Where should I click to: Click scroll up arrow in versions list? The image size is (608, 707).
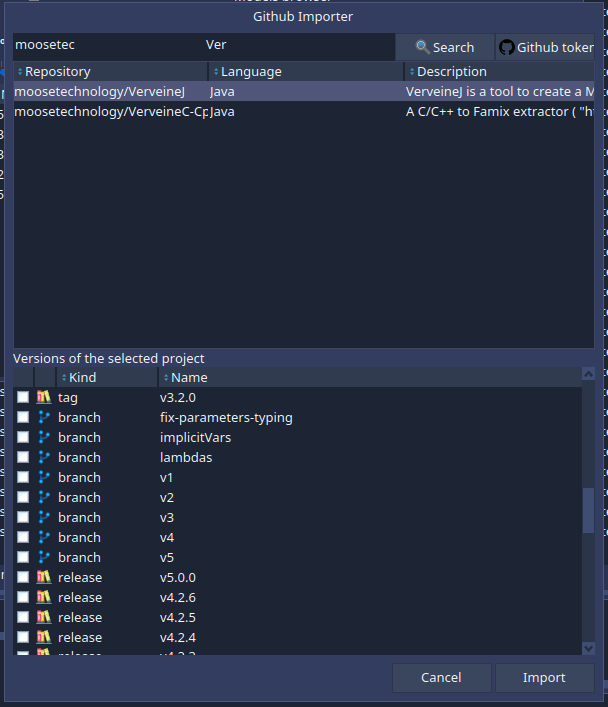588,374
